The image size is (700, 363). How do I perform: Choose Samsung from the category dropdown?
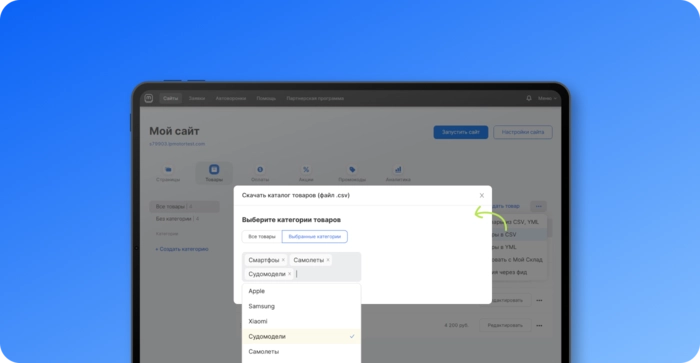pyautogui.click(x=301, y=306)
